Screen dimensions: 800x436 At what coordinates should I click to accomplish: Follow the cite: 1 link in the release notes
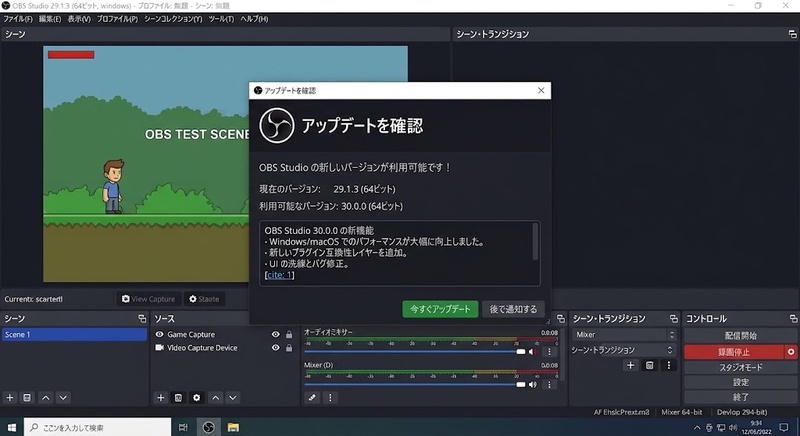280,275
